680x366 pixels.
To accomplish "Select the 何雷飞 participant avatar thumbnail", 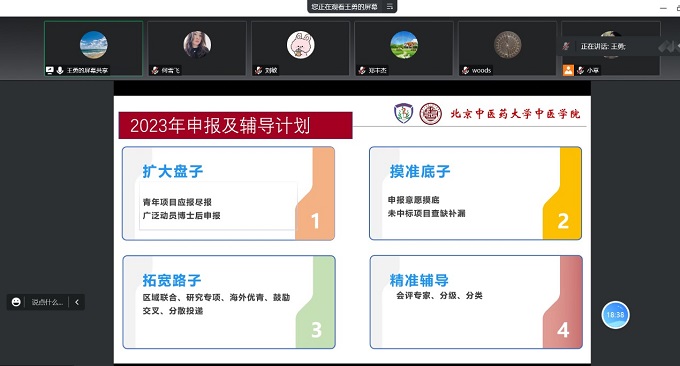I will pos(197,45).
